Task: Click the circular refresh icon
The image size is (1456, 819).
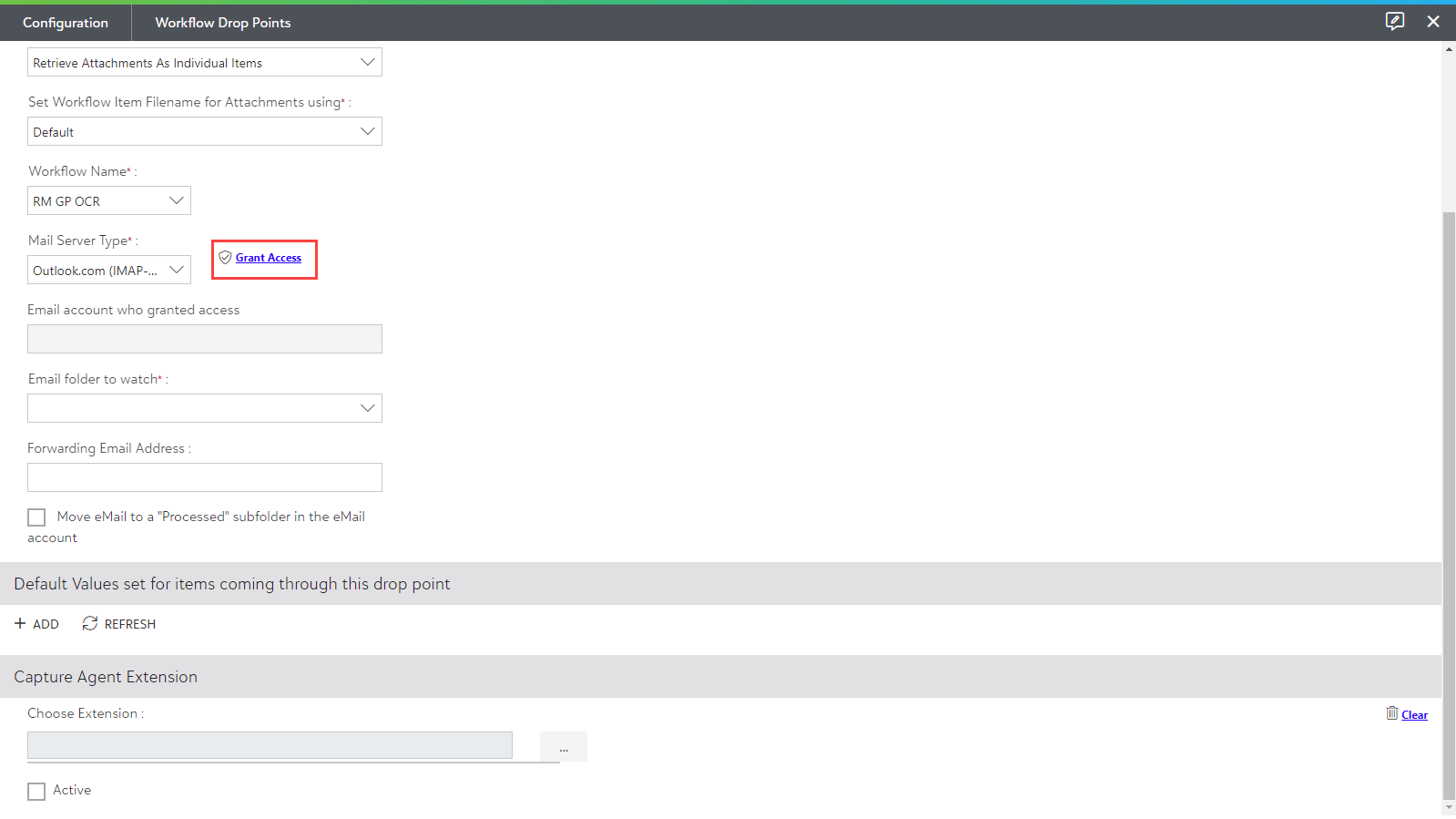Action: tap(89, 623)
